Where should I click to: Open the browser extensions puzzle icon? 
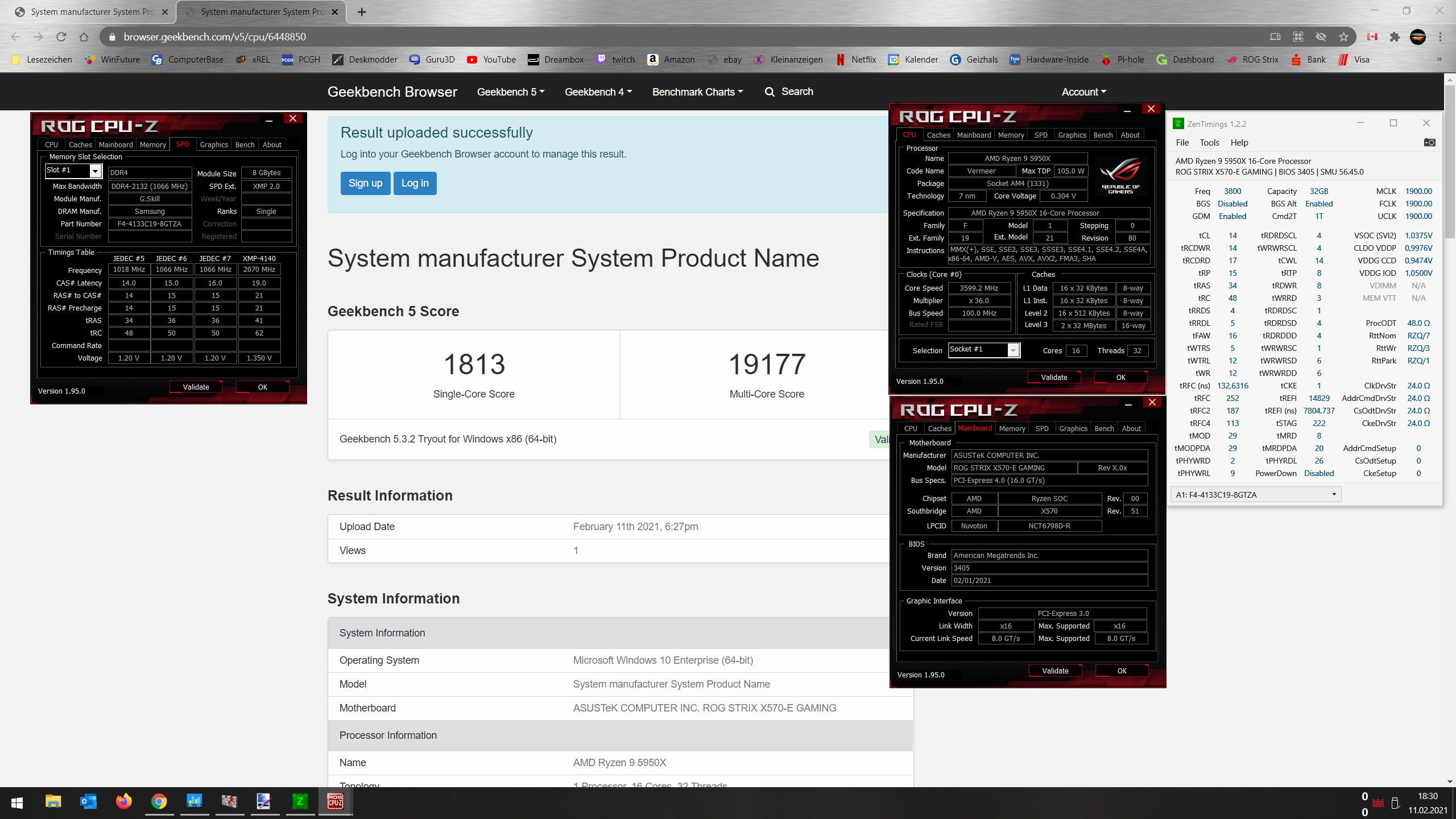click(x=1395, y=37)
